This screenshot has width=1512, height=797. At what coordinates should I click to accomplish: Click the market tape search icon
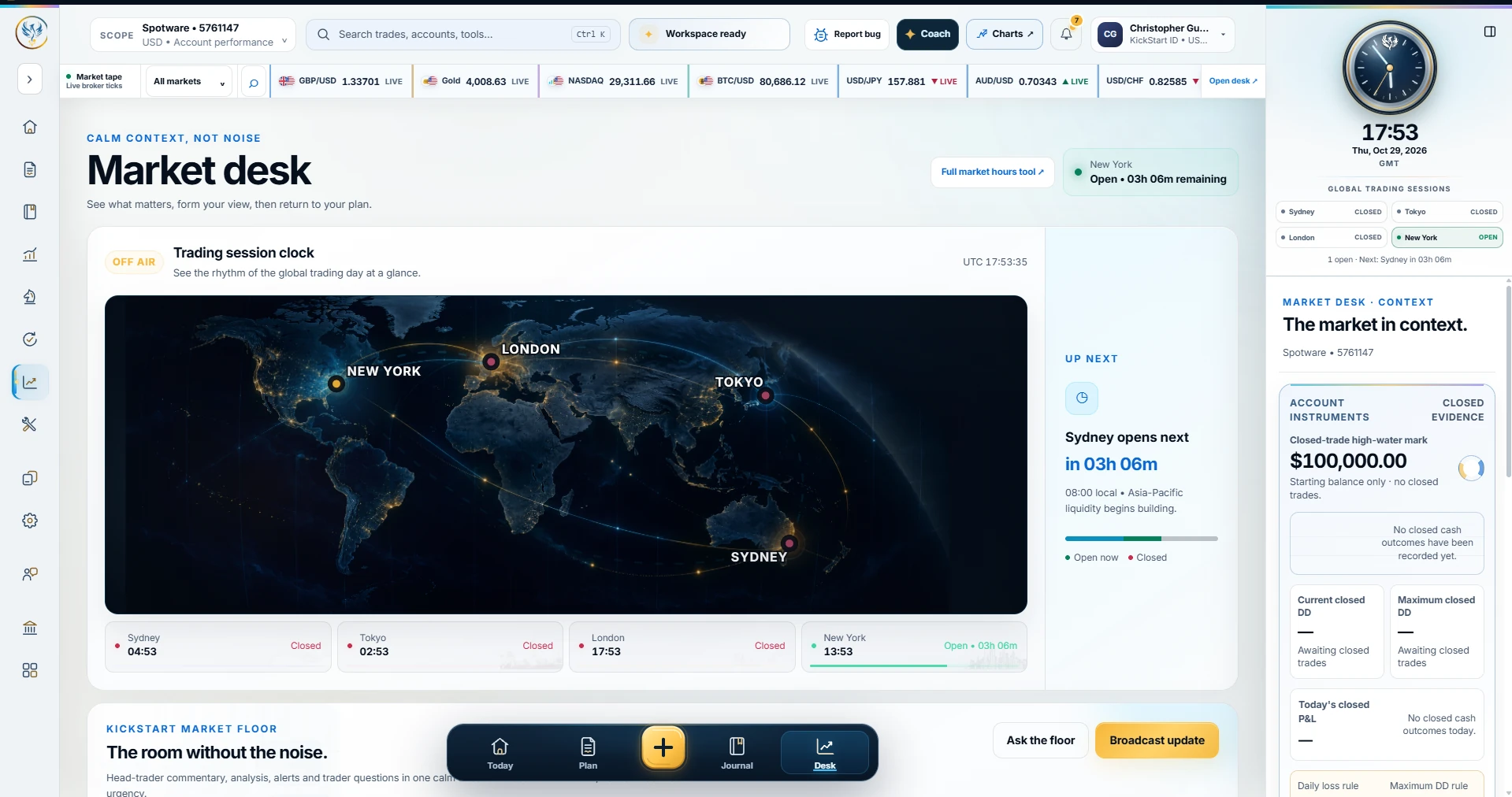pyautogui.click(x=253, y=83)
